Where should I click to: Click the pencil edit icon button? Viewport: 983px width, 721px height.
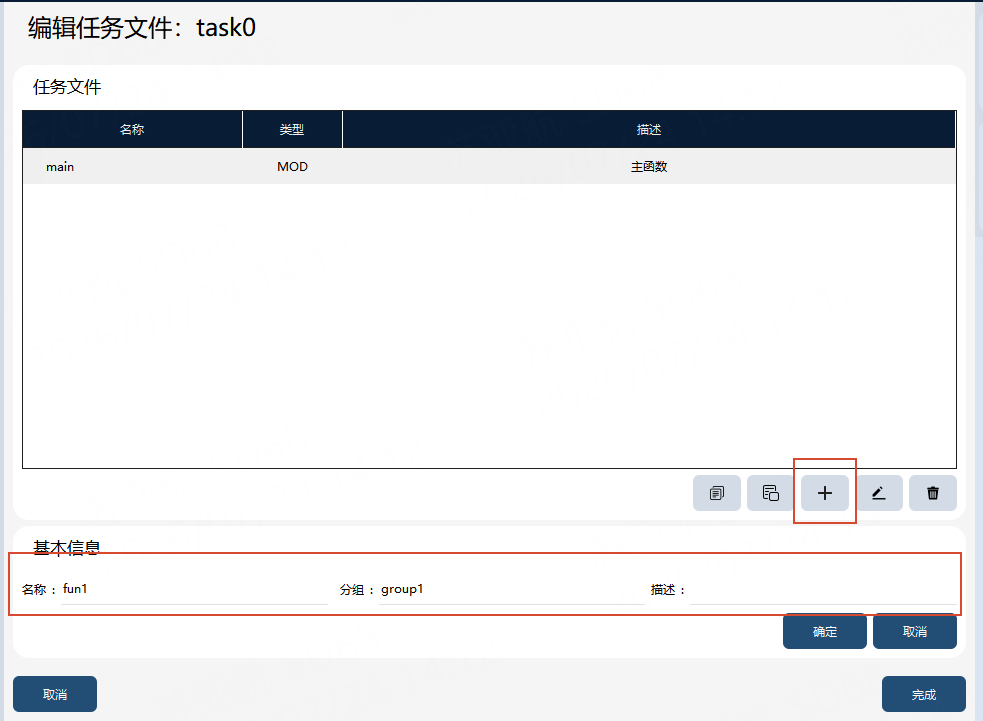pos(879,493)
